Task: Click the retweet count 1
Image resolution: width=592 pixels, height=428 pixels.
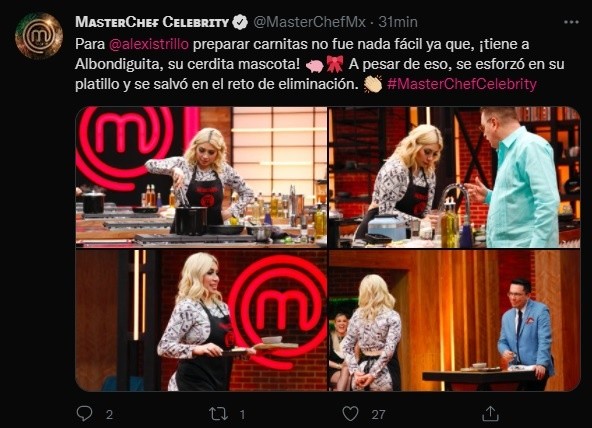Action: (x=242, y=415)
